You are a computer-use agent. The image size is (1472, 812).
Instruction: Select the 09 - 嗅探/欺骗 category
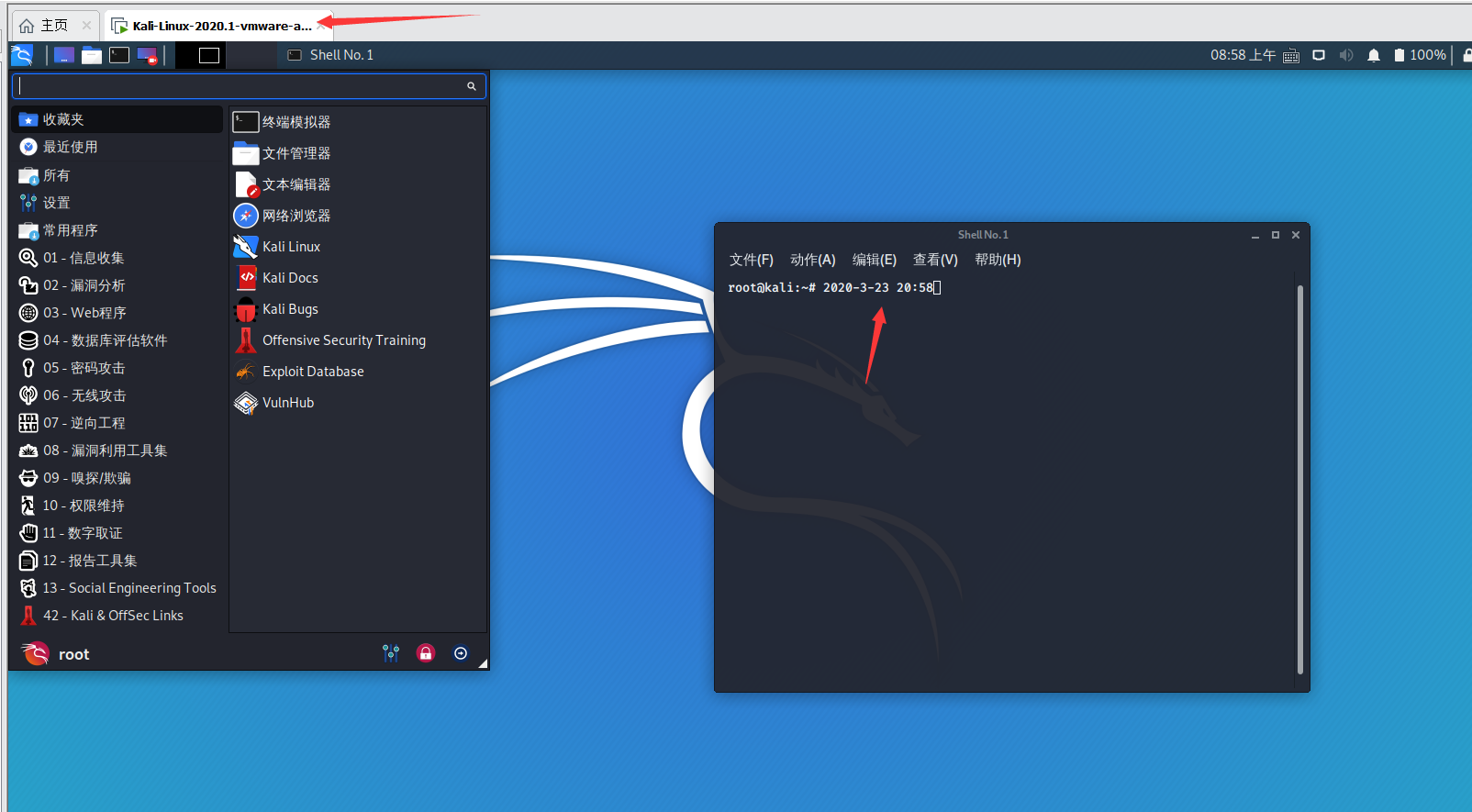point(117,478)
